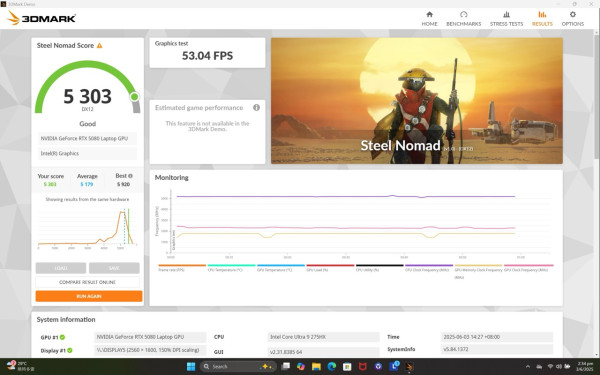The width and height of the screenshot is (600, 375).
Task: Launch Copilot from the taskbar
Action: 301,367
